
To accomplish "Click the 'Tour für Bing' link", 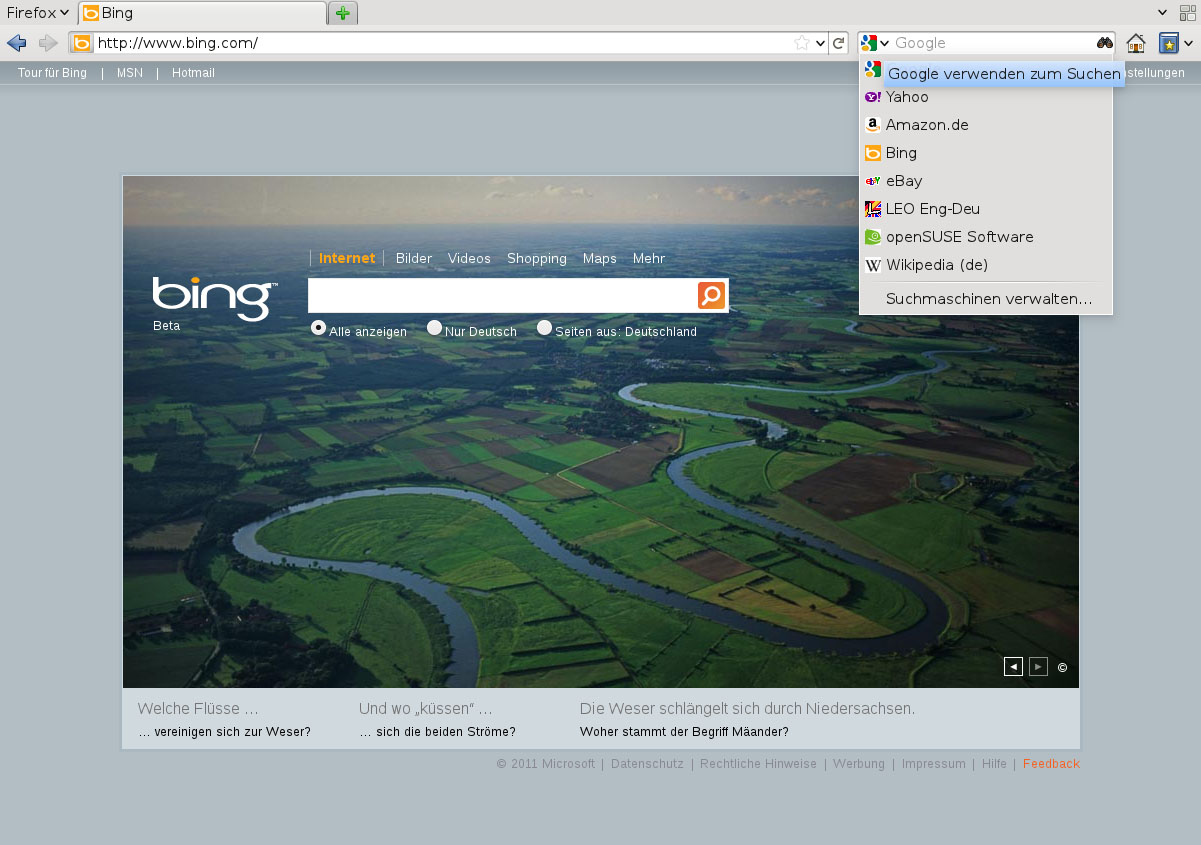I will click(x=51, y=72).
